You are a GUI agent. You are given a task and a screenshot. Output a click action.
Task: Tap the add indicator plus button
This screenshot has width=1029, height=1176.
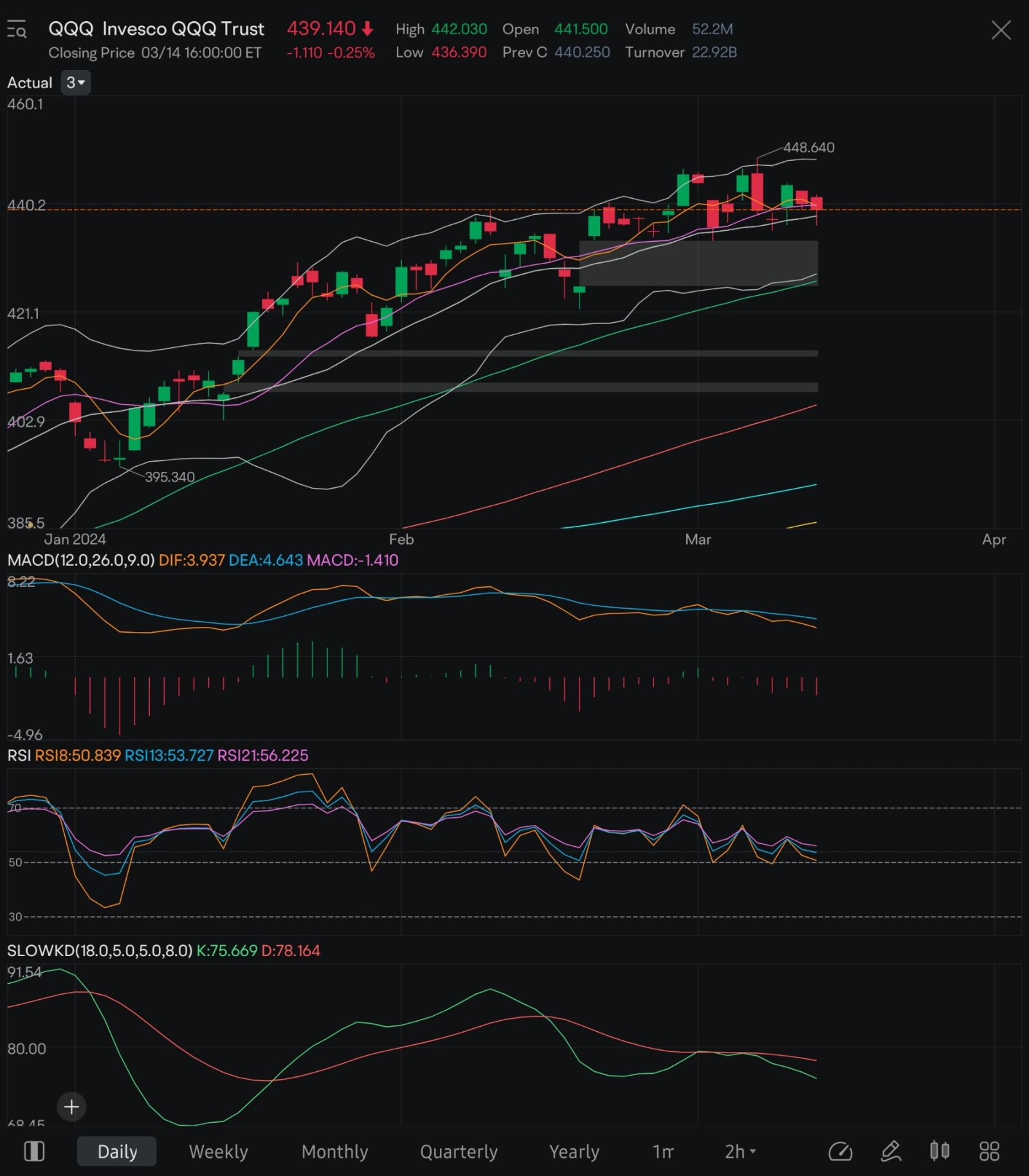click(x=71, y=1107)
